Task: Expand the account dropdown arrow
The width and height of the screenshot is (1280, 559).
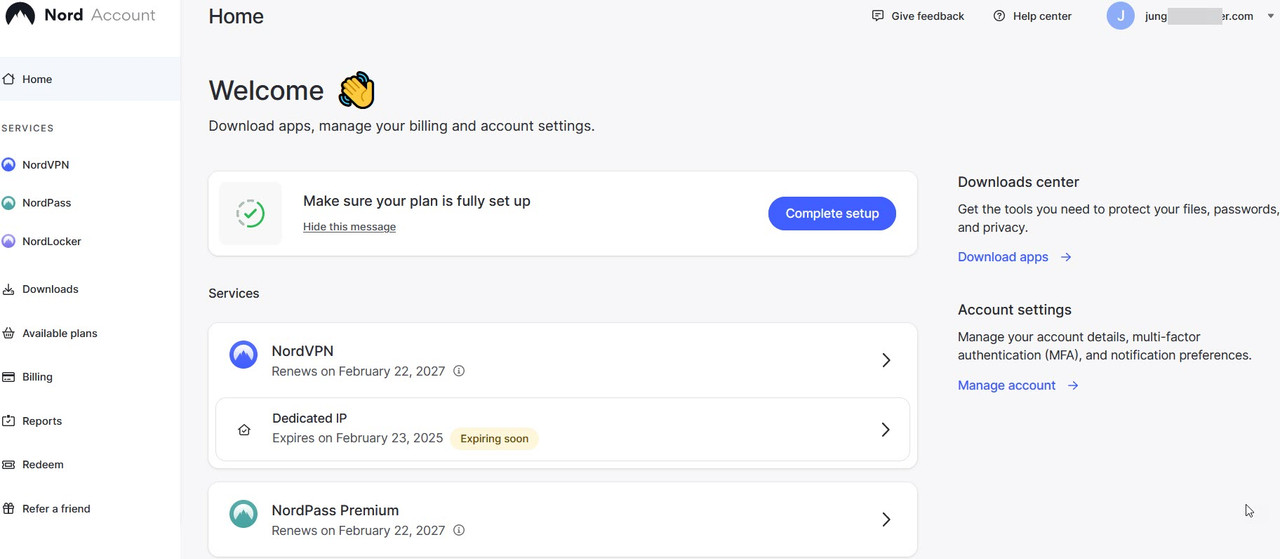Action: (1271, 16)
